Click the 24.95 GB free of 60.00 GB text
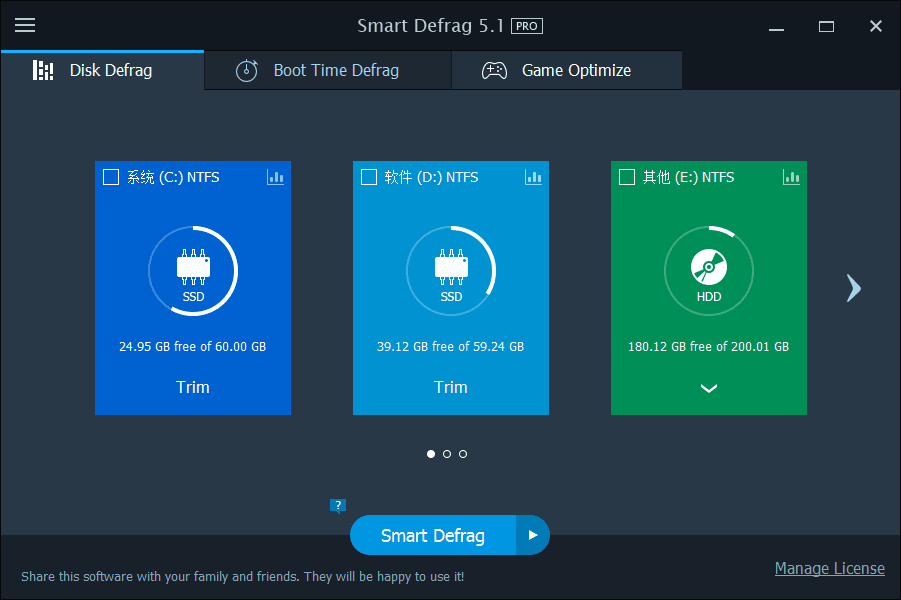Viewport: 901px width, 600px height. click(x=192, y=347)
